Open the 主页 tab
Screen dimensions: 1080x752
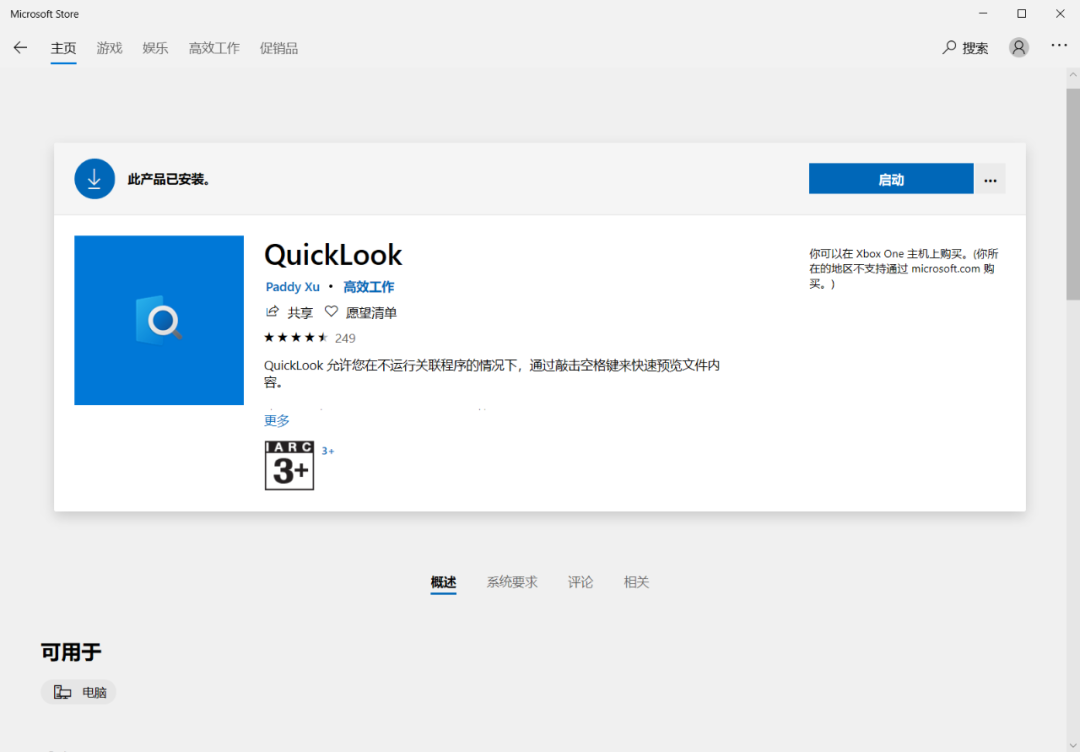(63, 48)
